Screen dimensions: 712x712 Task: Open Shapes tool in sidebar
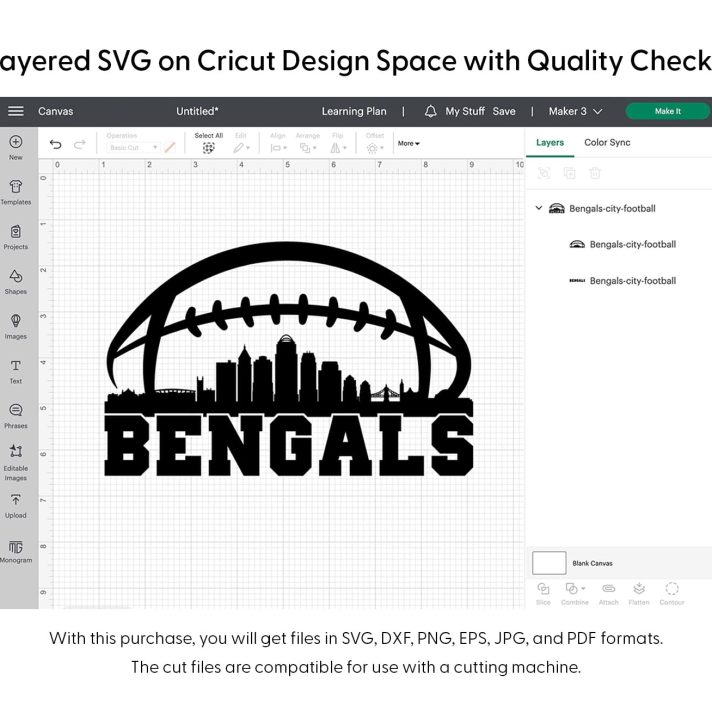pyautogui.click(x=15, y=282)
